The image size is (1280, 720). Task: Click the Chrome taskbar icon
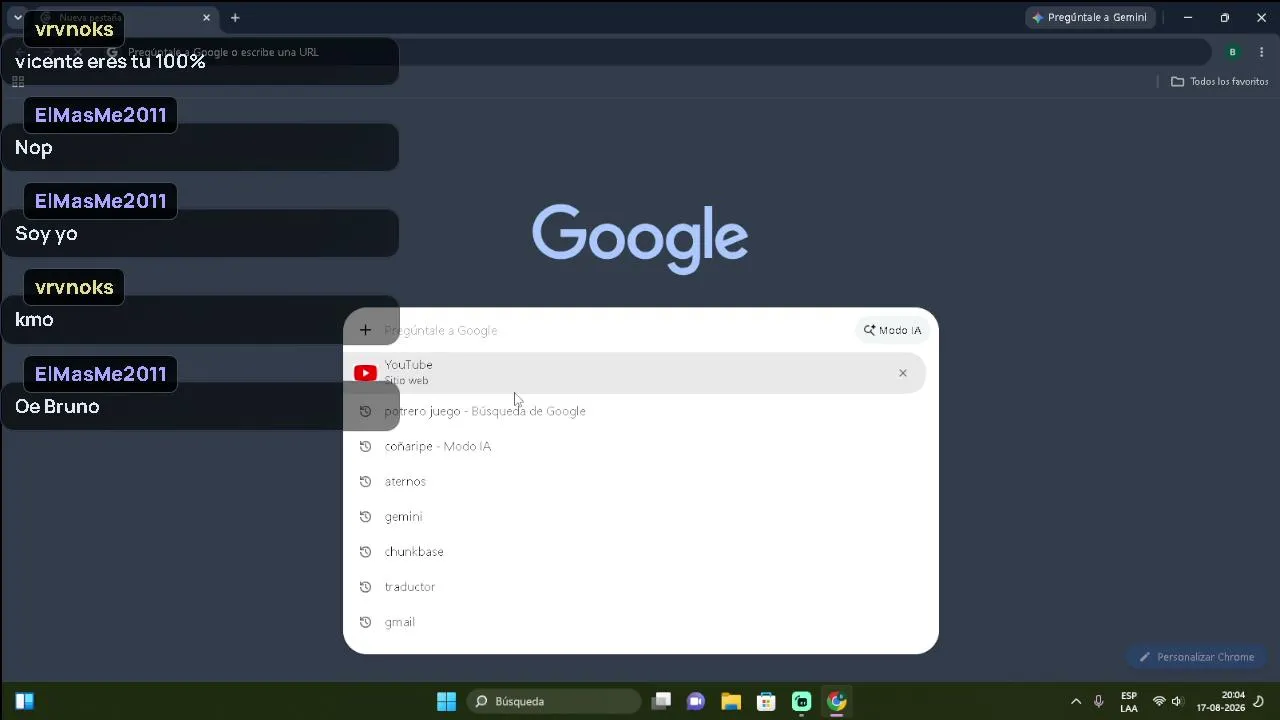(837, 701)
